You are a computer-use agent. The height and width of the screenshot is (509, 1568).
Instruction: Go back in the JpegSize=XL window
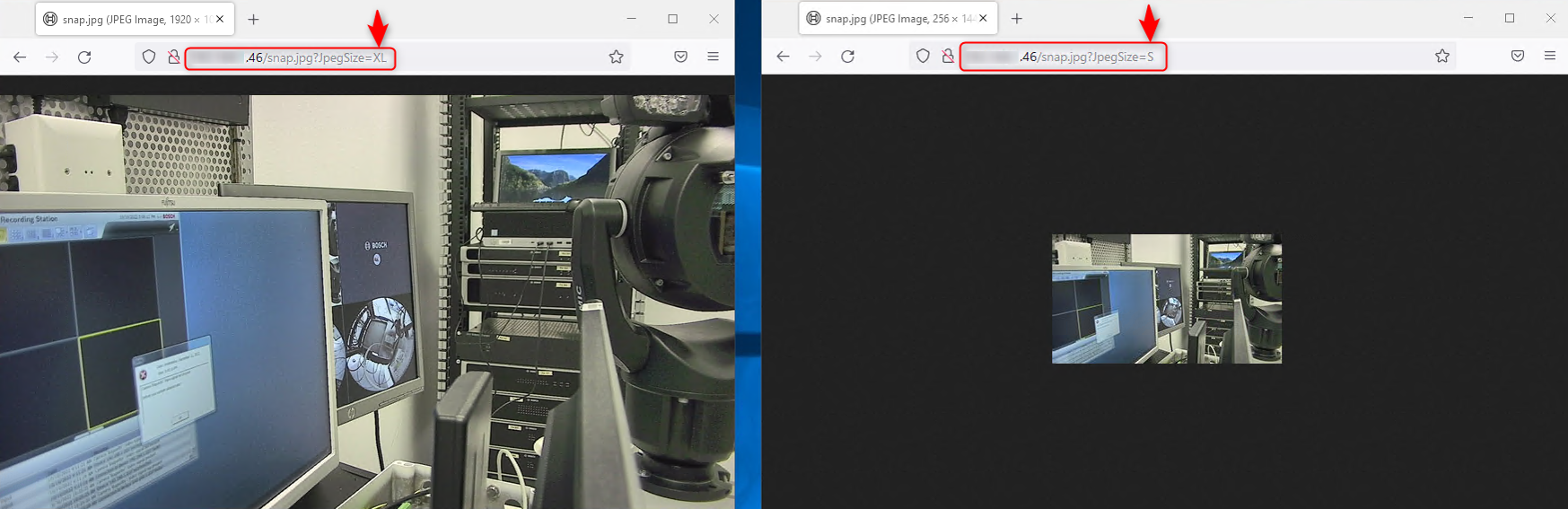click(x=20, y=57)
